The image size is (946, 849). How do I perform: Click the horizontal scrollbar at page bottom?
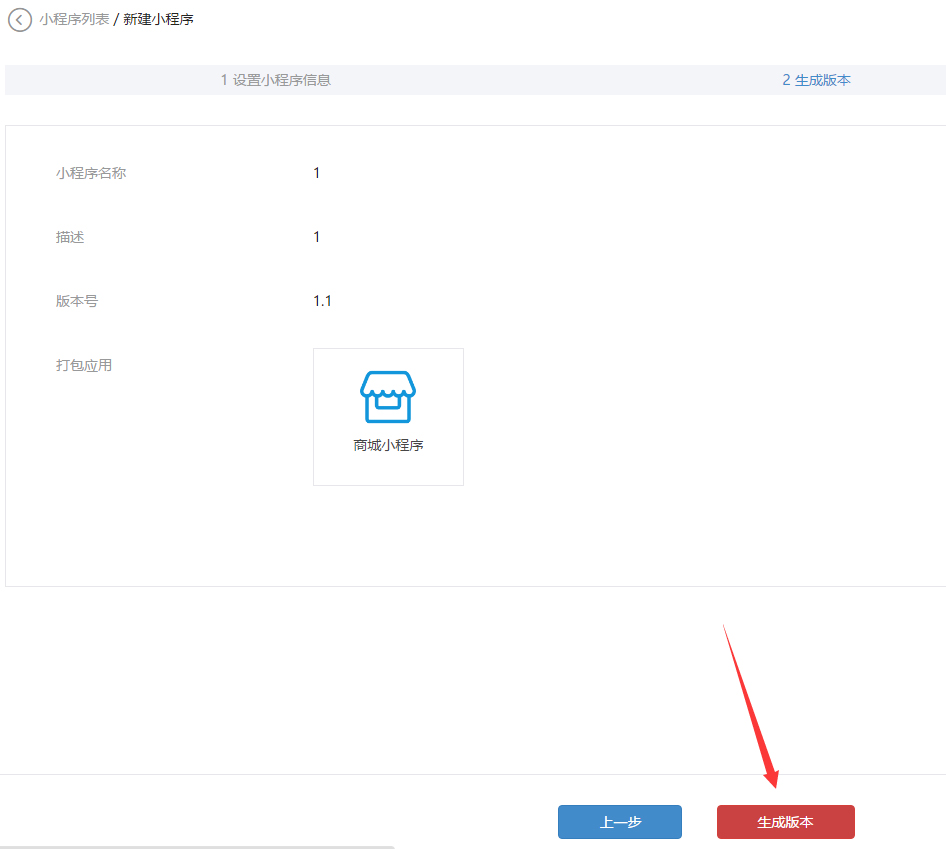point(200,846)
